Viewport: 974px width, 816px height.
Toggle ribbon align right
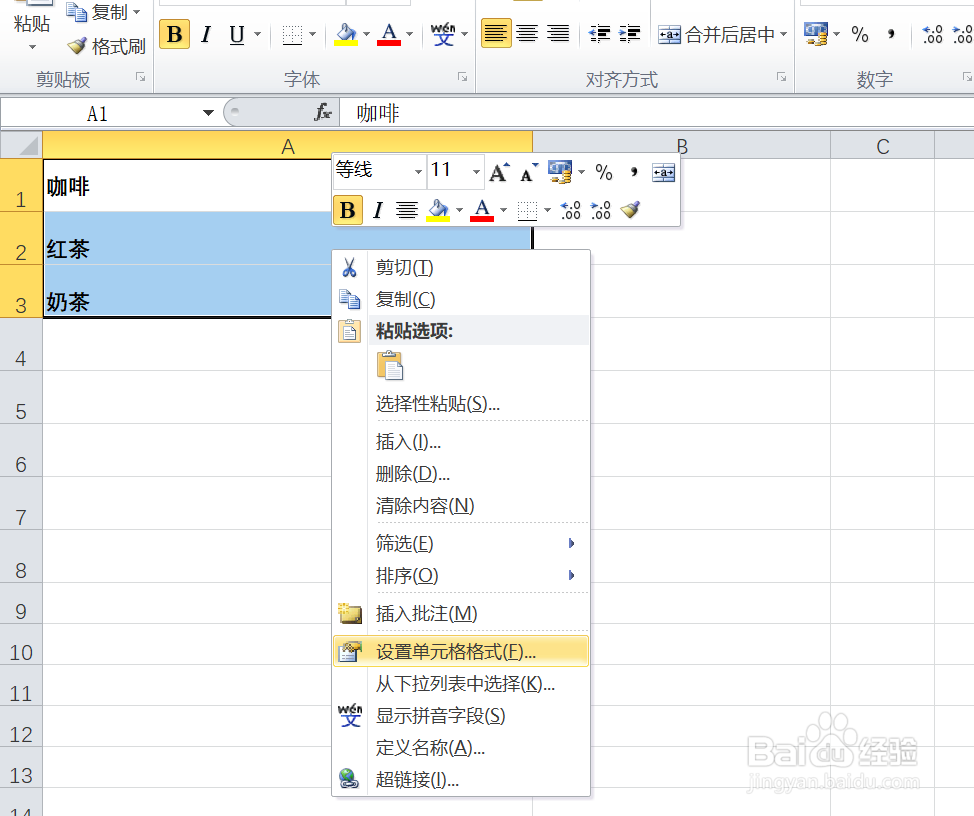(558, 33)
